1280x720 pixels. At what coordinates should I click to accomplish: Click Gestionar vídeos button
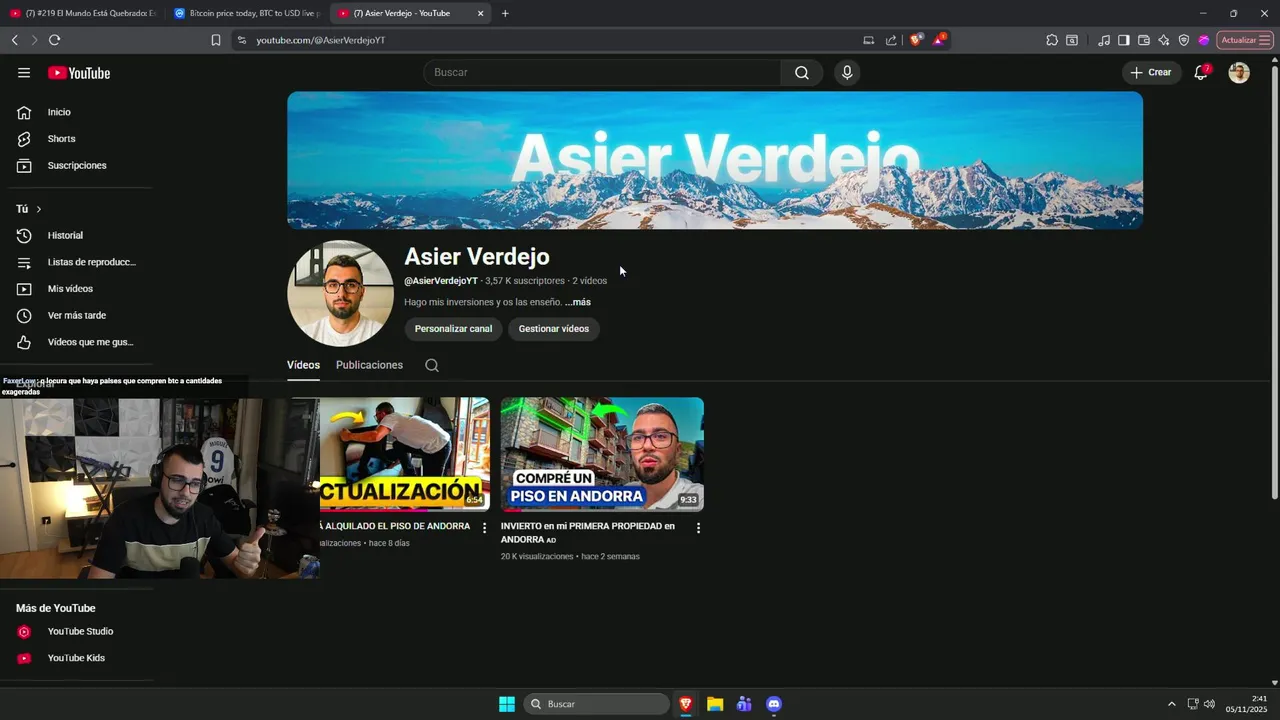pos(553,329)
